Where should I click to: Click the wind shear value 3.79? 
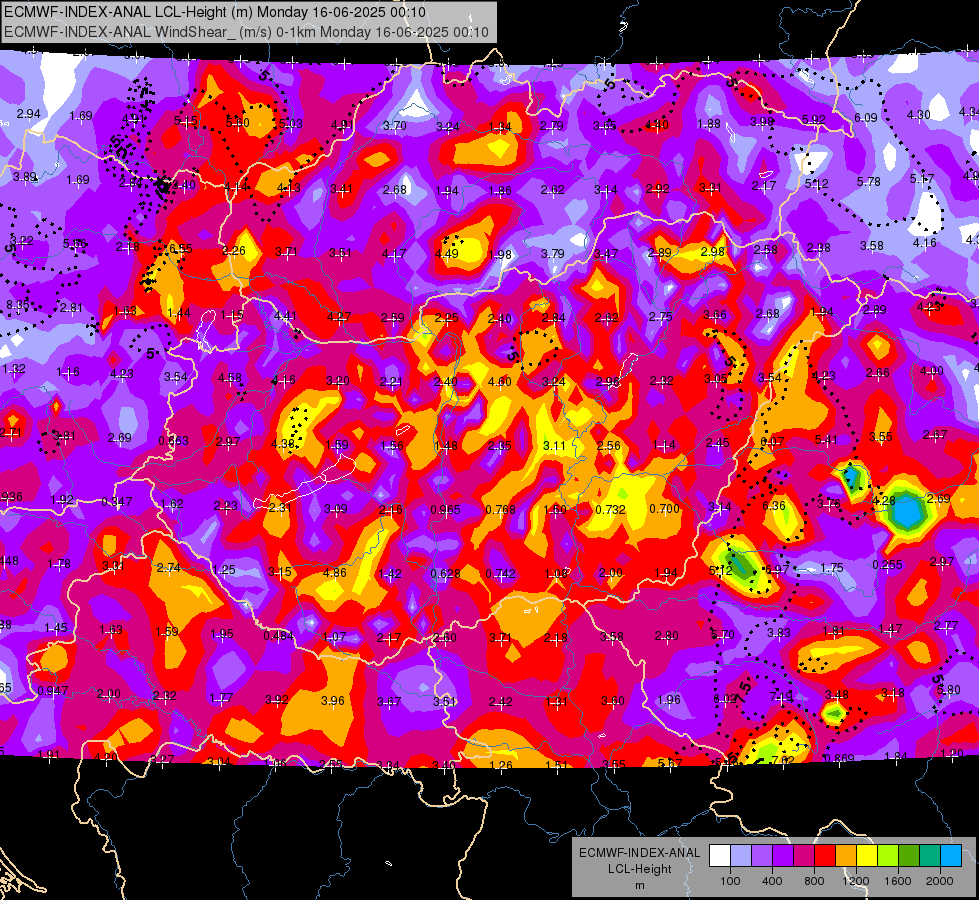(553, 254)
